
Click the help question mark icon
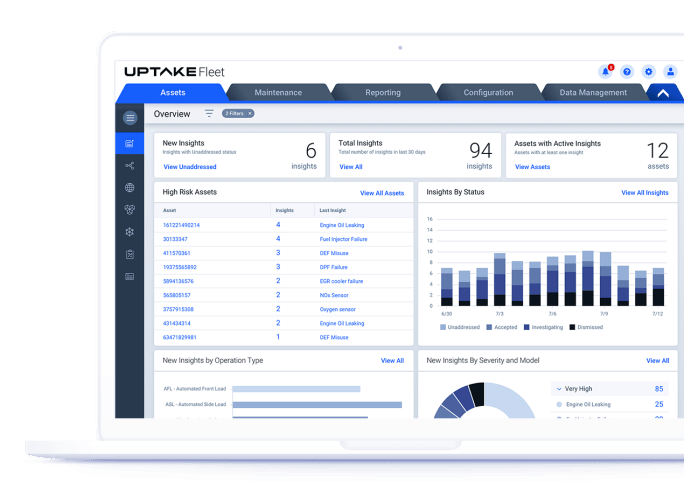pos(627,72)
